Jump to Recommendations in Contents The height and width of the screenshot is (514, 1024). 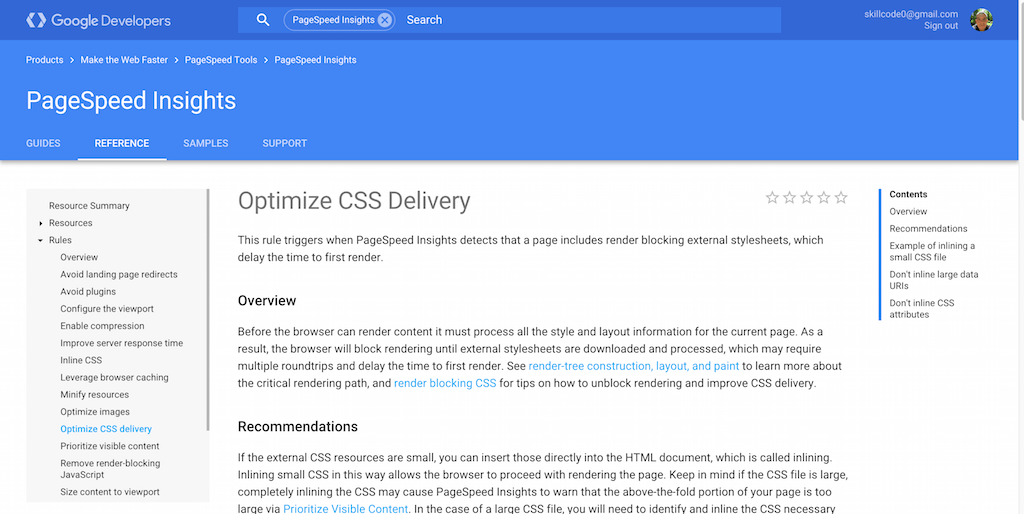tap(928, 228)
